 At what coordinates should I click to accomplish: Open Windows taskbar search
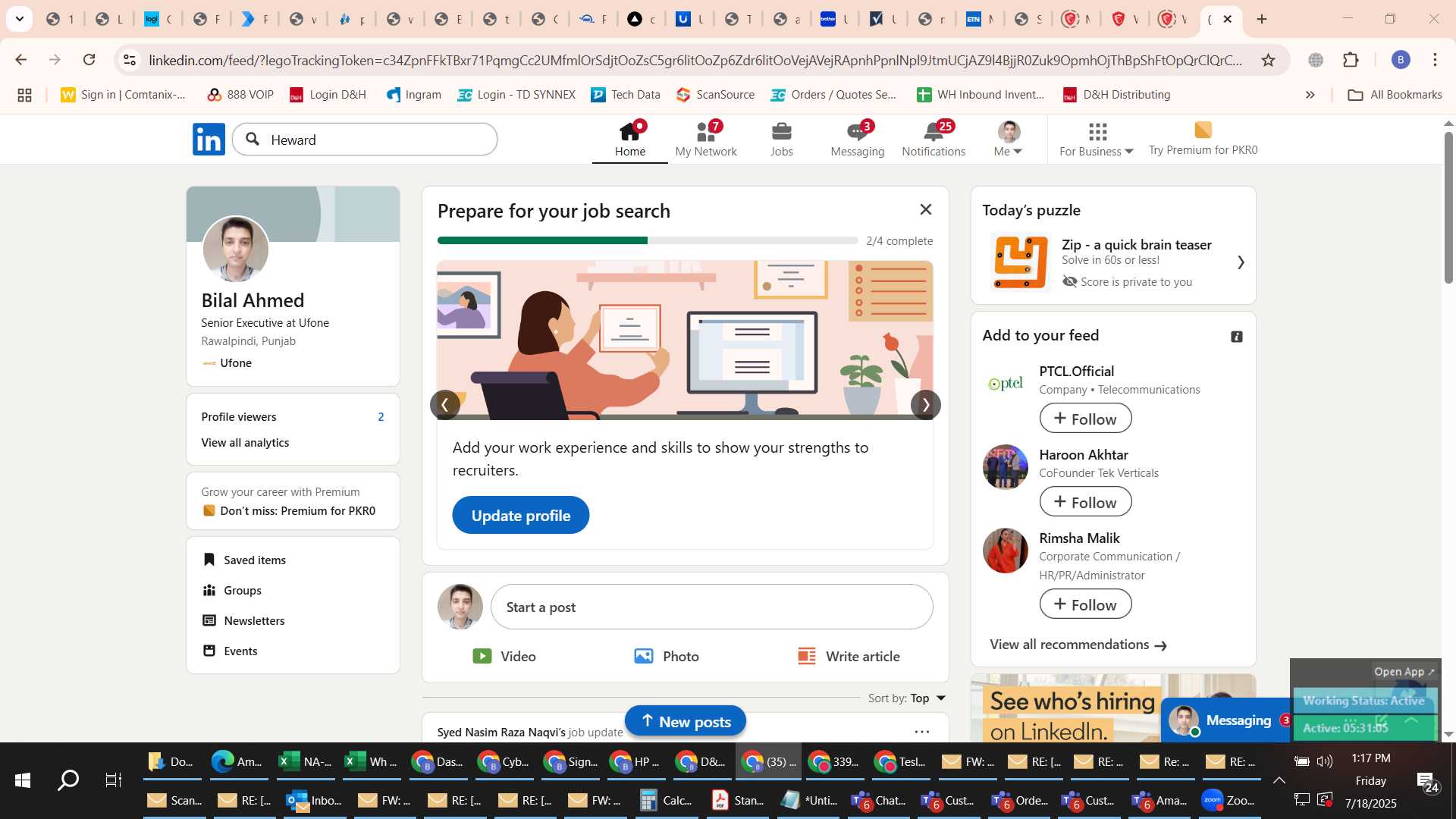point(68,780)
